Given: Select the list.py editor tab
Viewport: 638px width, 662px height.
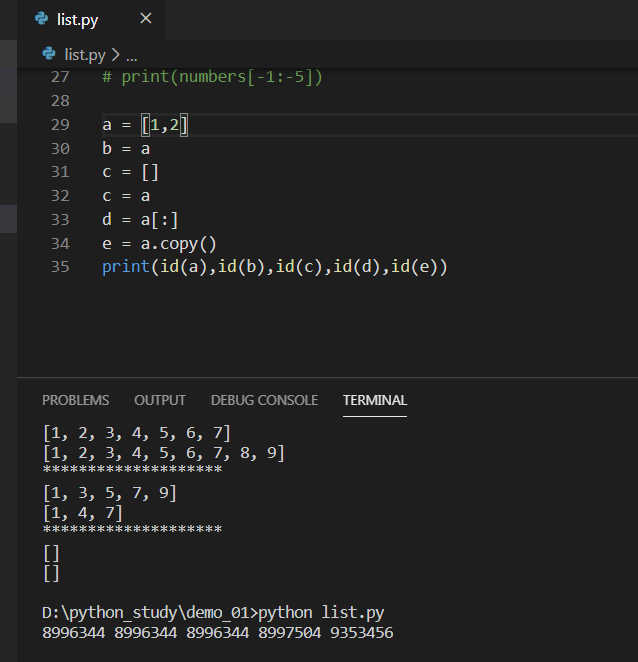Looking at the screenshot, I should pos(91,20).
